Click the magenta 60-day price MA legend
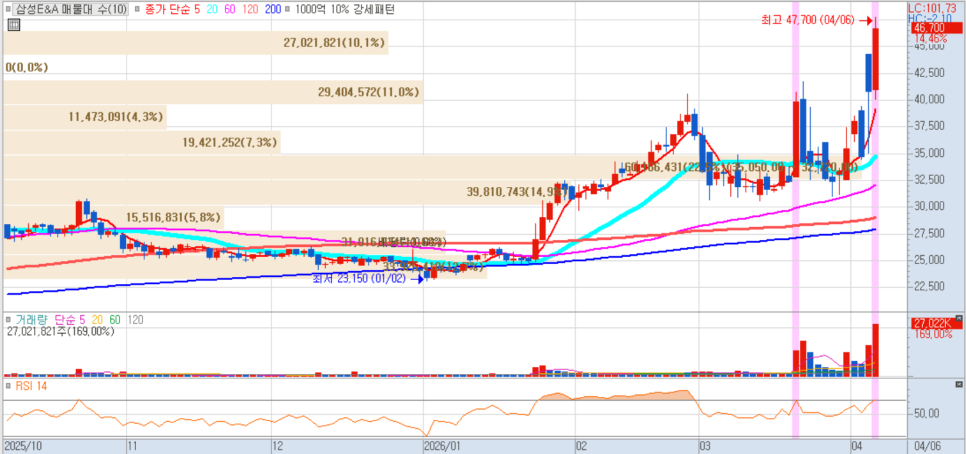Viewport: 966px width, 454px height. click(230, 9)
